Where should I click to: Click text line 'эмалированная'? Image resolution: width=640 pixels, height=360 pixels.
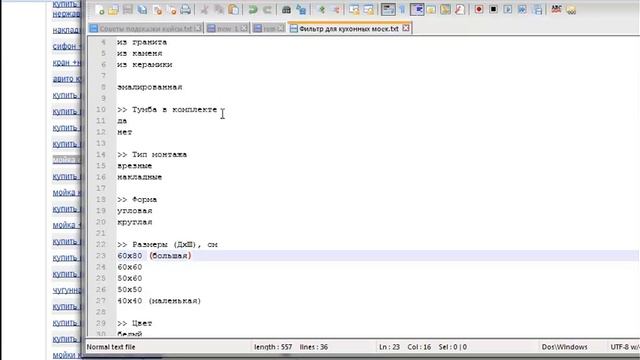pos(149,87)
